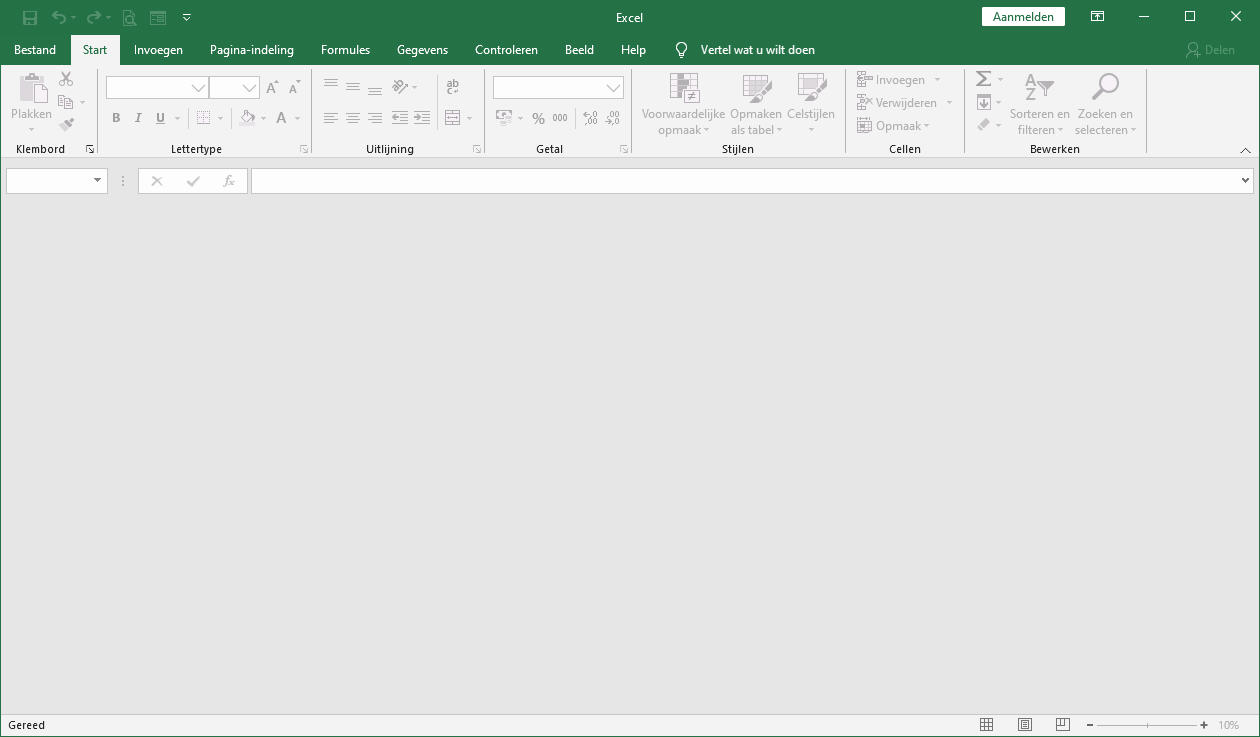Open the Bestand menu

tap(35, 50)
